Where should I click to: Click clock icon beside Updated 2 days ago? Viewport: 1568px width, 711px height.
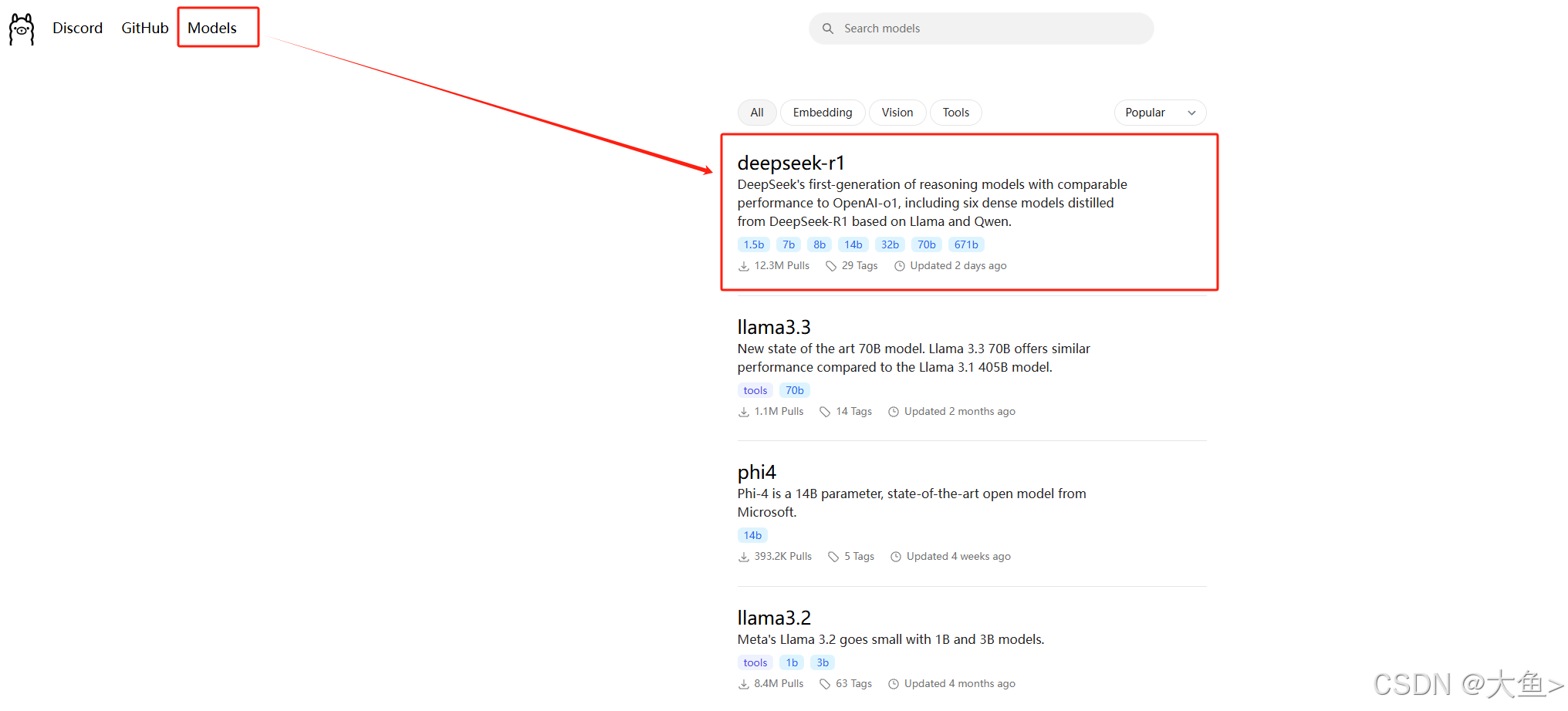[x=900, y=266]
